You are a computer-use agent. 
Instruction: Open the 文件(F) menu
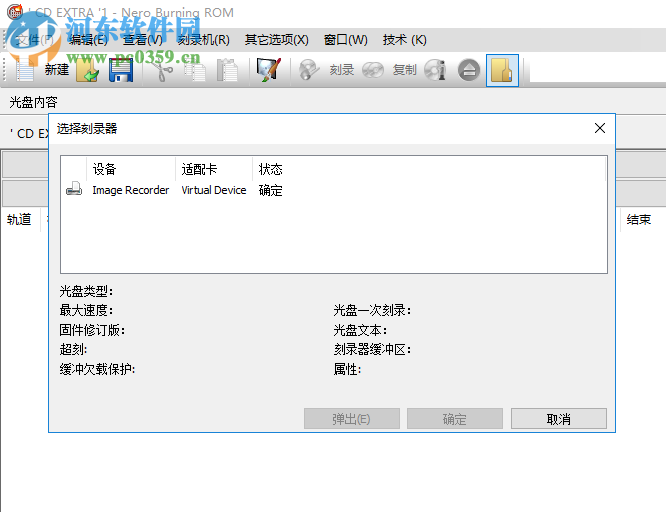click(x=35, y=40)
